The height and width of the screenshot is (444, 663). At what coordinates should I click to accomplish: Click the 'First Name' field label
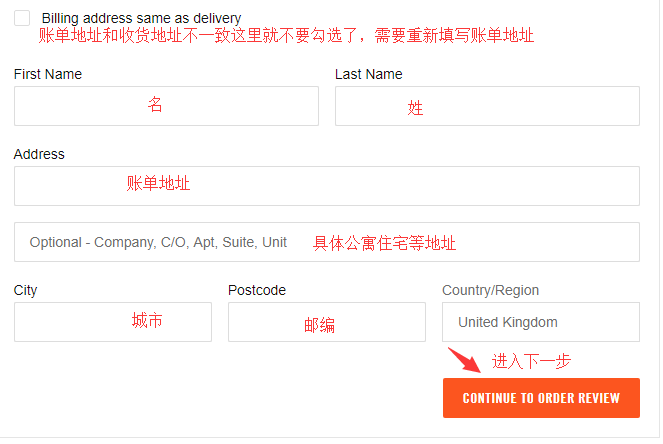48,74
